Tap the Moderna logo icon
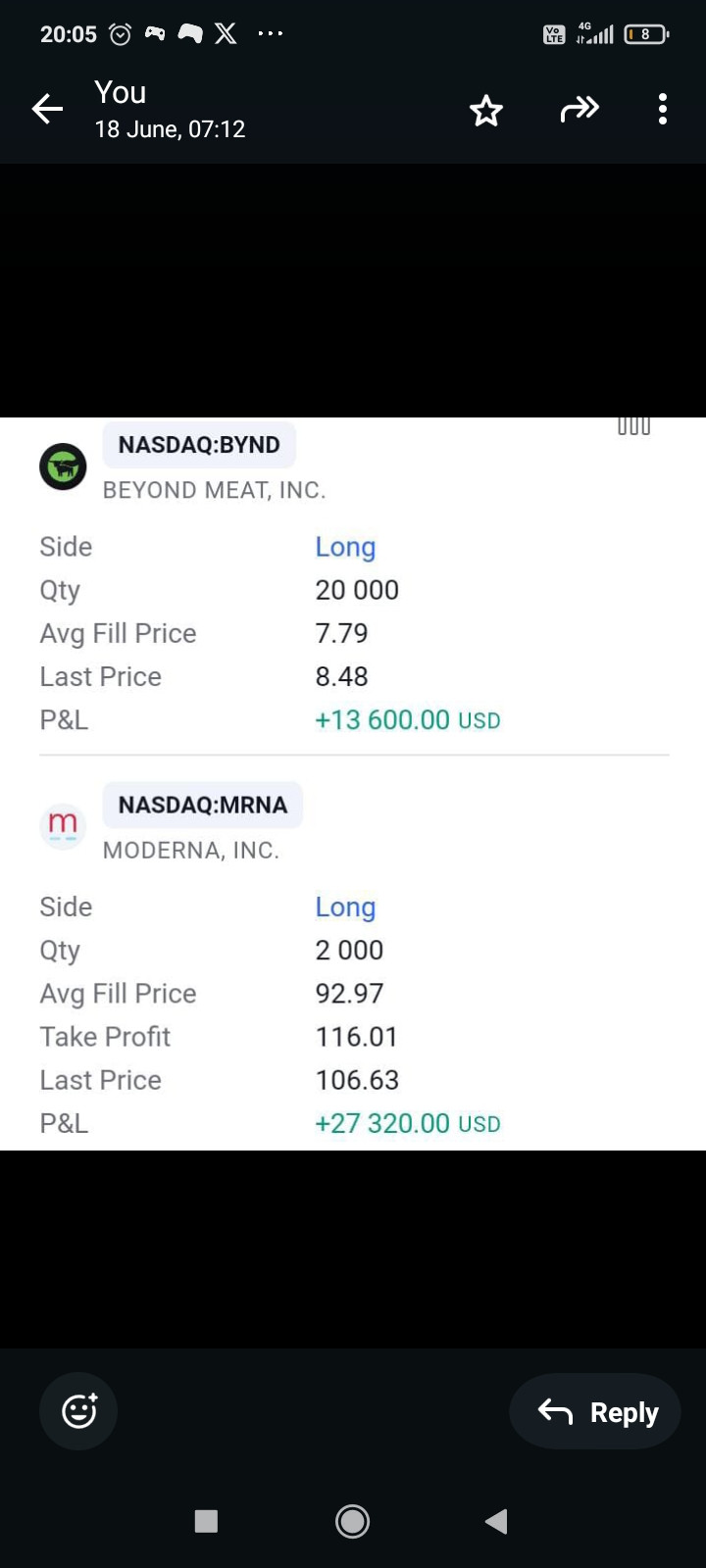The width and height of the screenshot is (706, 1568). pos(63,825)
